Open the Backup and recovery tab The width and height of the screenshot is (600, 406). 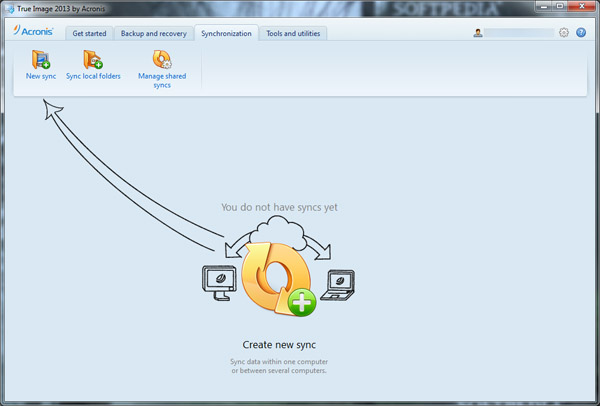click(x=153, y=34)
